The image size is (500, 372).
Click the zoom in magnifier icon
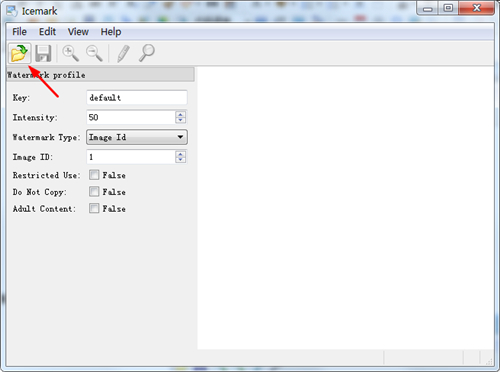click(71, 53)
